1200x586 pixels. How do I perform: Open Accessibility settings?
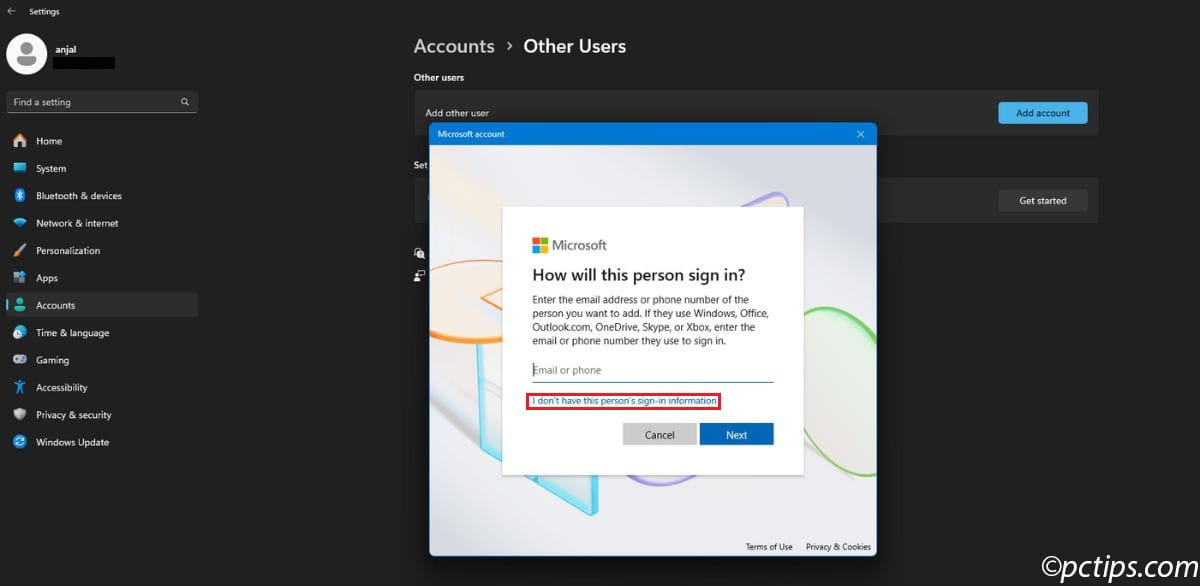[x=102, y=387]
